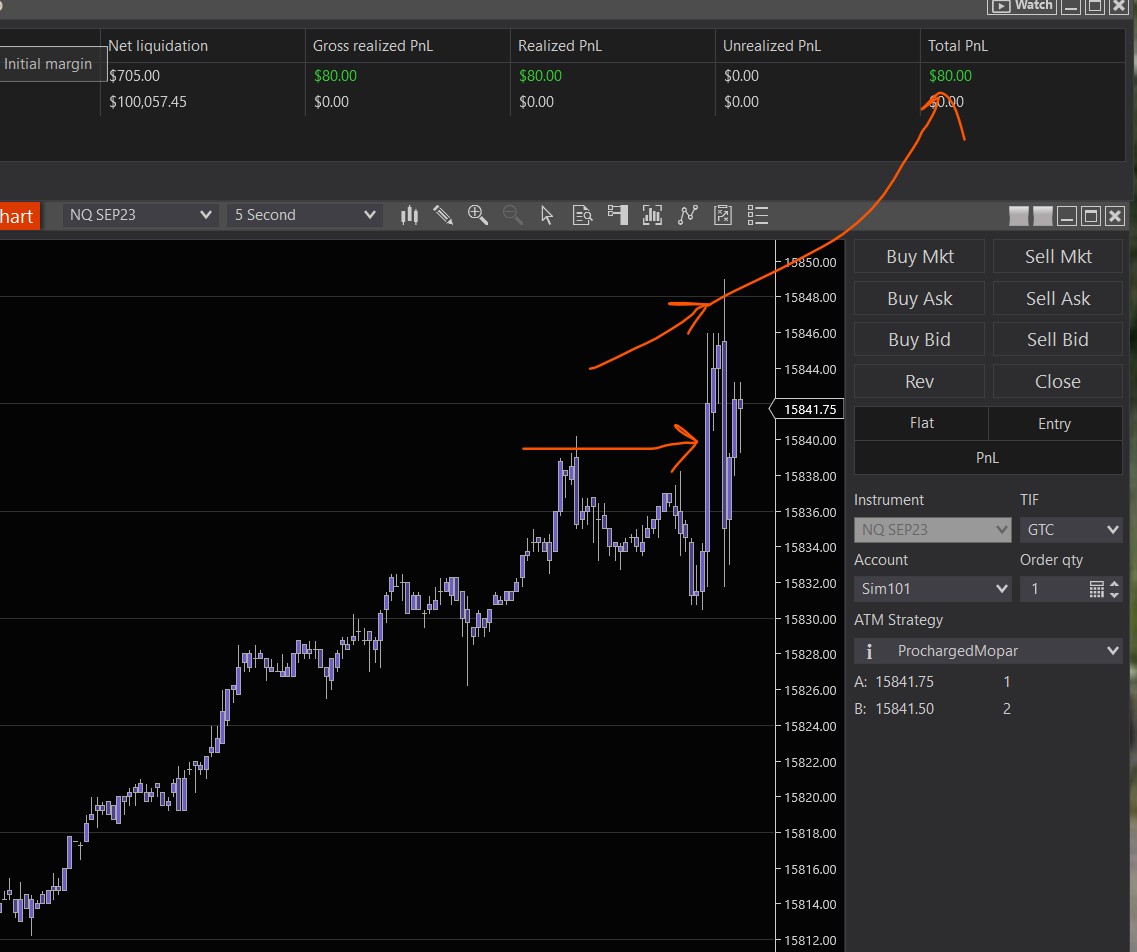Open the Indicators icon
Viewport: 1137px width, 952px height.
[687, 215]
